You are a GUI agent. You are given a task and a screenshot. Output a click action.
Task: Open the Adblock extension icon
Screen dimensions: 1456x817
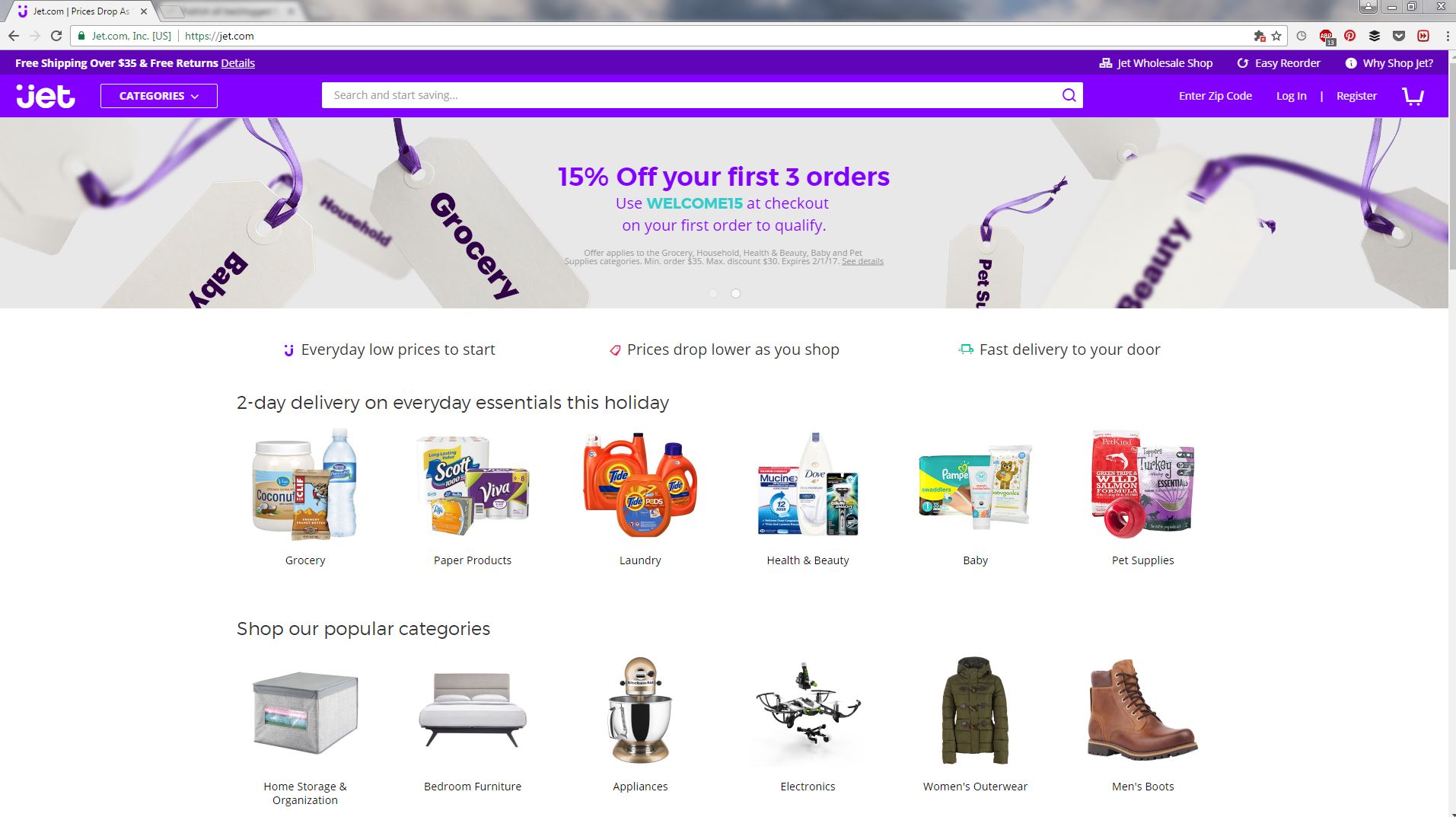pos(1326,36)
